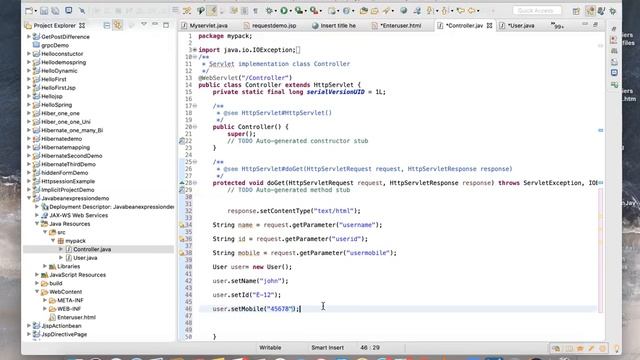Toggle Mark Occurrences highlighter icon
640x360 pixels.
[212, 11]
